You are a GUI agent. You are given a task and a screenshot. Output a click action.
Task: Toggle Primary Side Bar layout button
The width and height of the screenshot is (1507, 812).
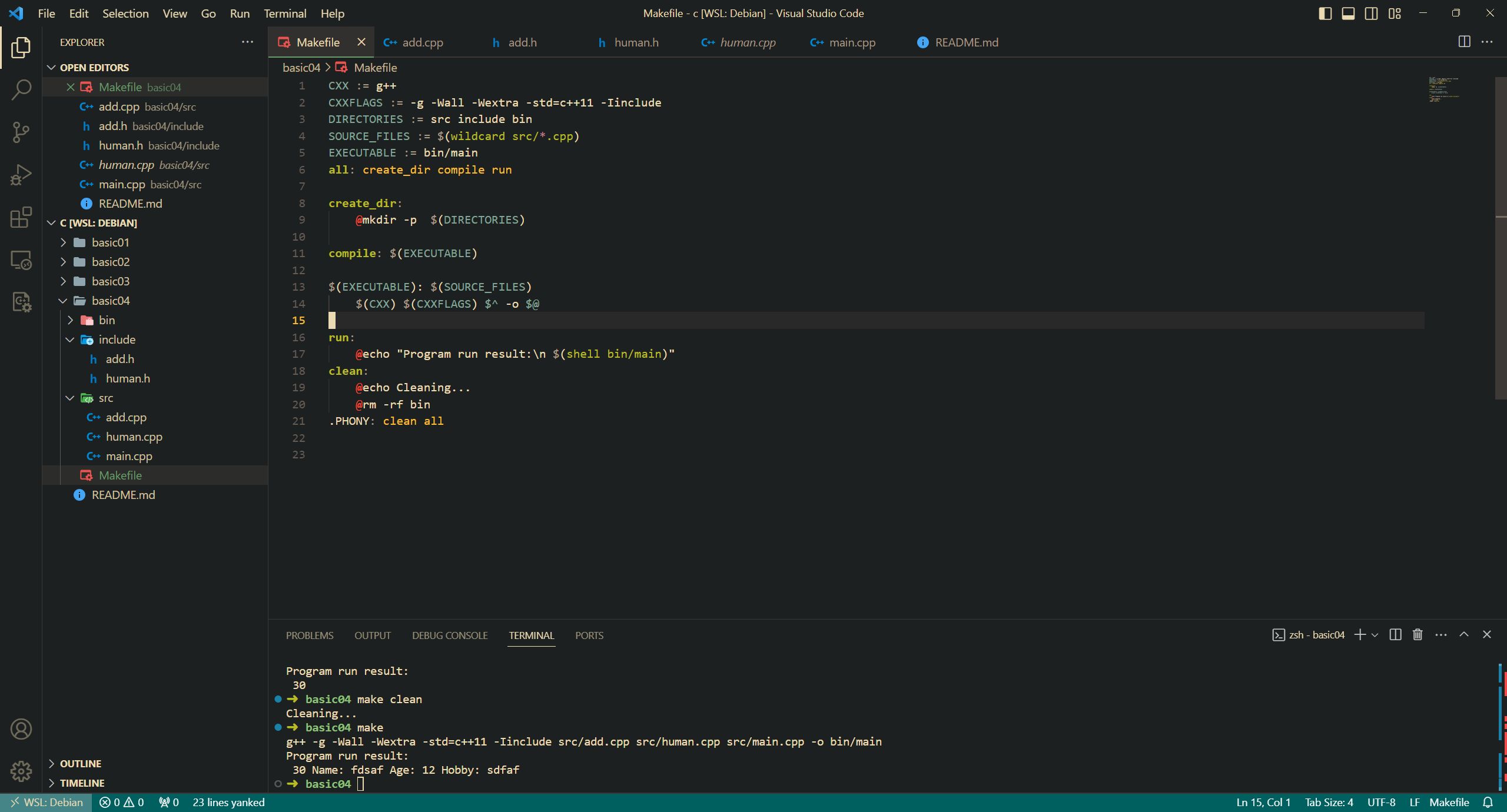coord(1325,13)
